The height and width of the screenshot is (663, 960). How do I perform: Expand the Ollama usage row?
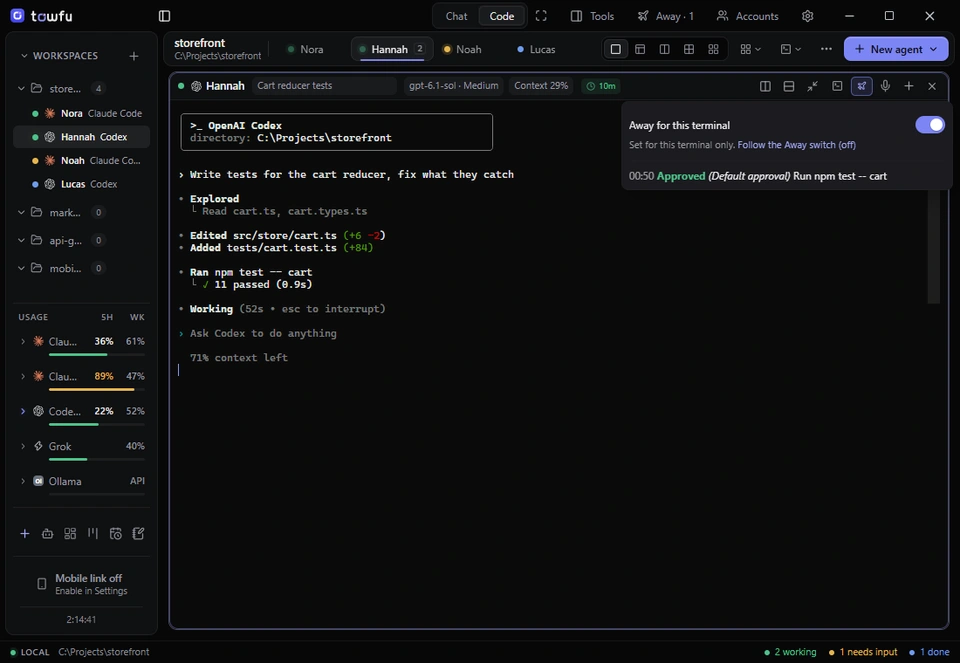pos(23,481)
